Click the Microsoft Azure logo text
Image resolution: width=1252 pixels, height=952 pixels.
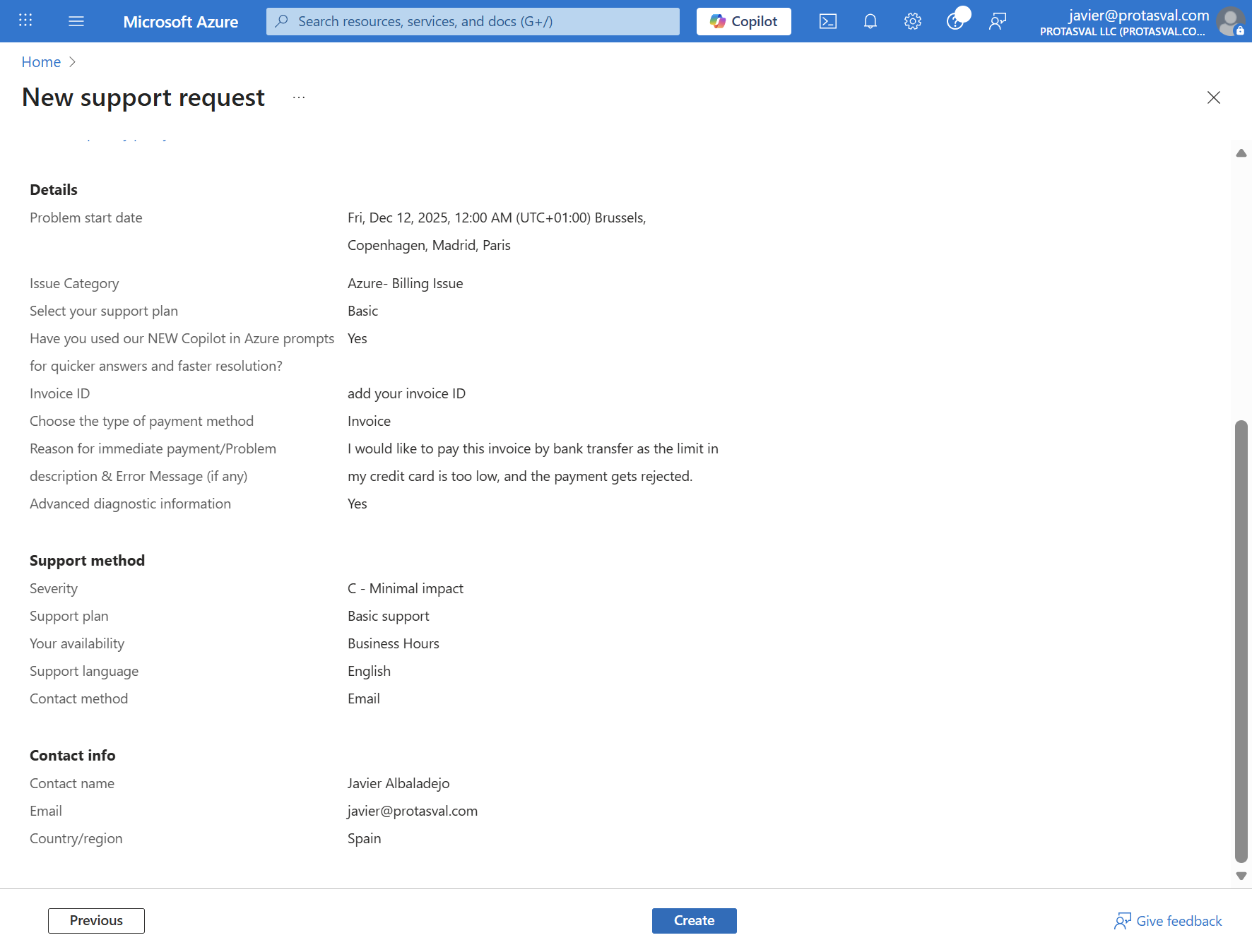(181, 22)
